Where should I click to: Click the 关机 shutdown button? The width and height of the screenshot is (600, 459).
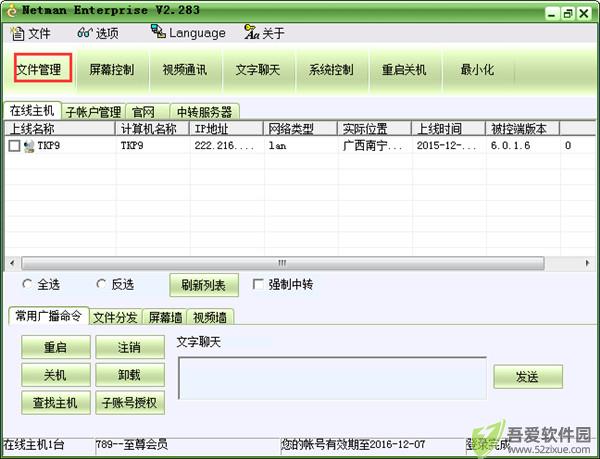pyautogui.click(x=56, y=375)
